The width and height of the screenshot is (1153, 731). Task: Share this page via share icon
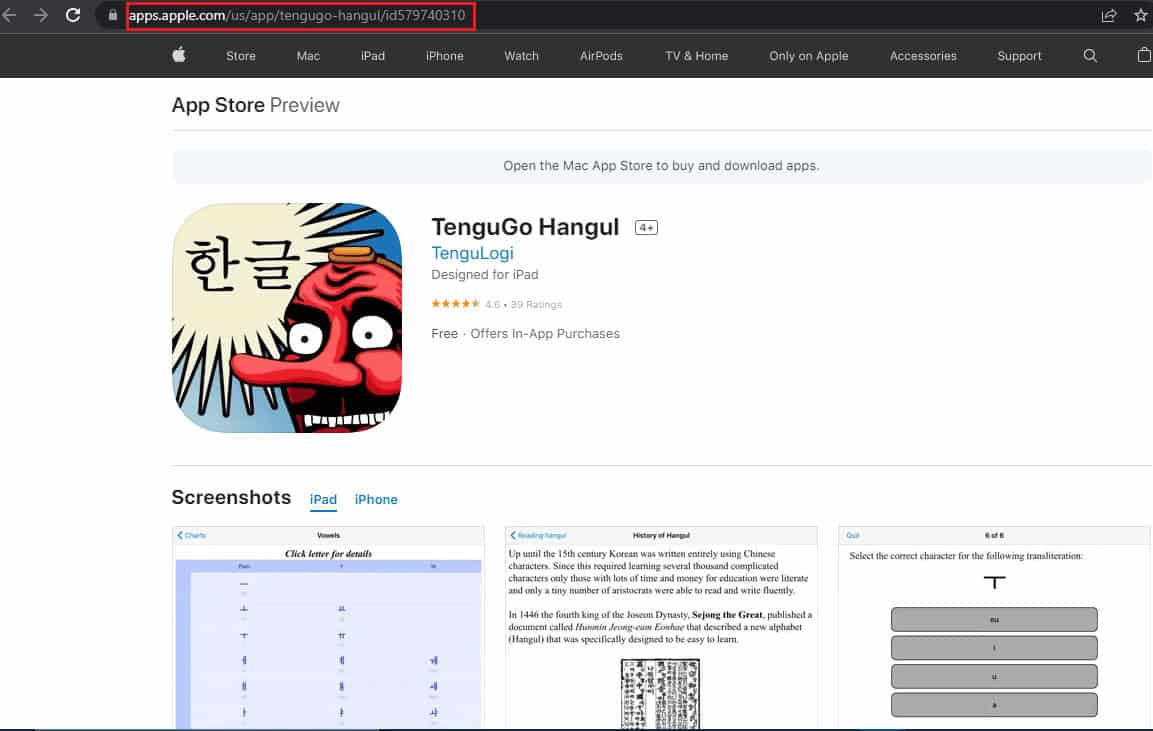[x=1109, y=15]
